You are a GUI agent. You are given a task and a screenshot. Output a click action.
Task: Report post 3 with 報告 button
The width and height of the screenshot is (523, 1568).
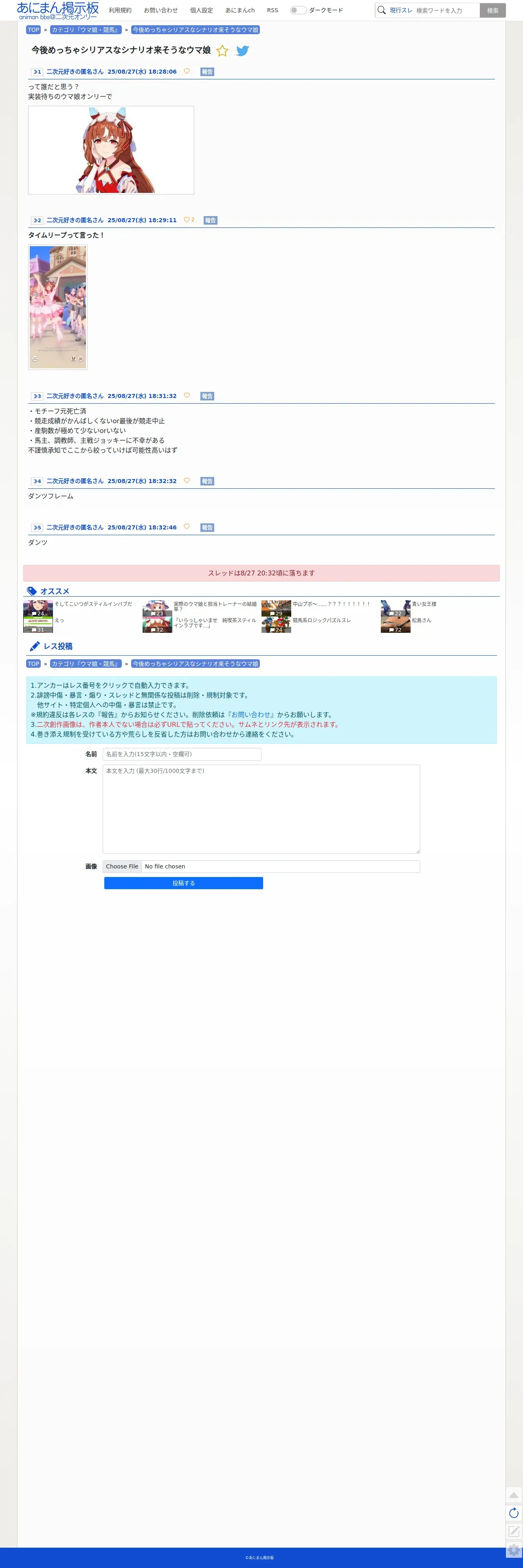point(207,396)
